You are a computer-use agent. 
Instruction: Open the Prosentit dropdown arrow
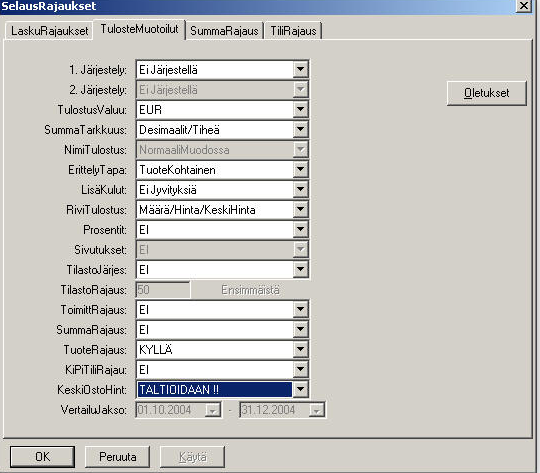tap(300, 229)
